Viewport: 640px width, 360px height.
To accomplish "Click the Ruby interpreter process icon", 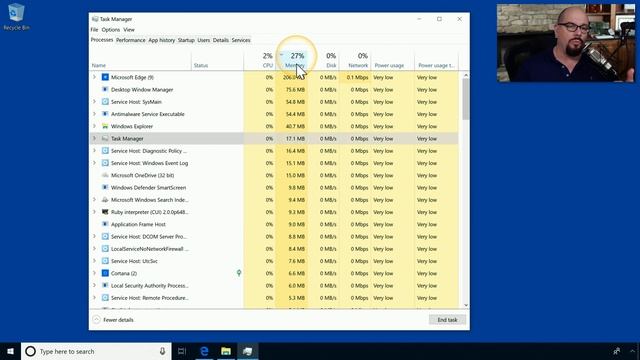I will (105, 212).
